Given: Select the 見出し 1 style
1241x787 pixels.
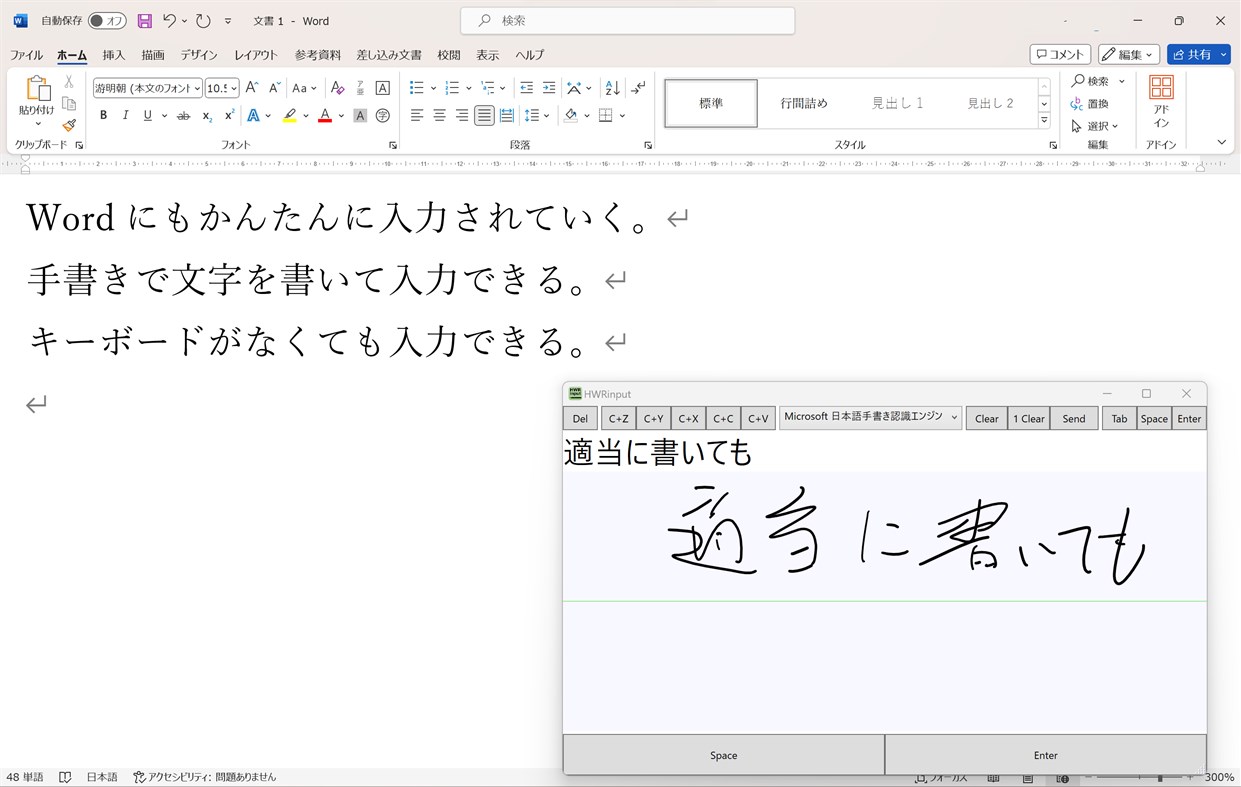Looking at the screenshot, I should [x=897, y=103].
